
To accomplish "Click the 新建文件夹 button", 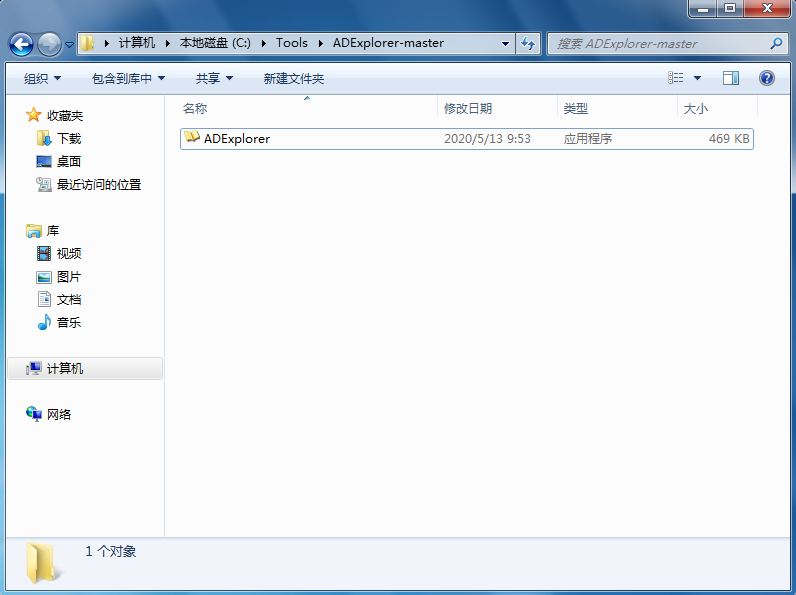I will click(293, 79).
